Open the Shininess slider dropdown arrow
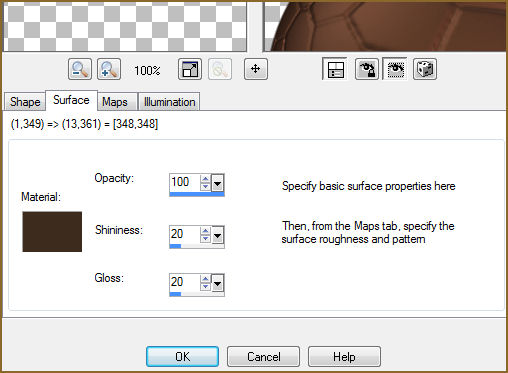508x373 pixels. click(x=218, y=236)
